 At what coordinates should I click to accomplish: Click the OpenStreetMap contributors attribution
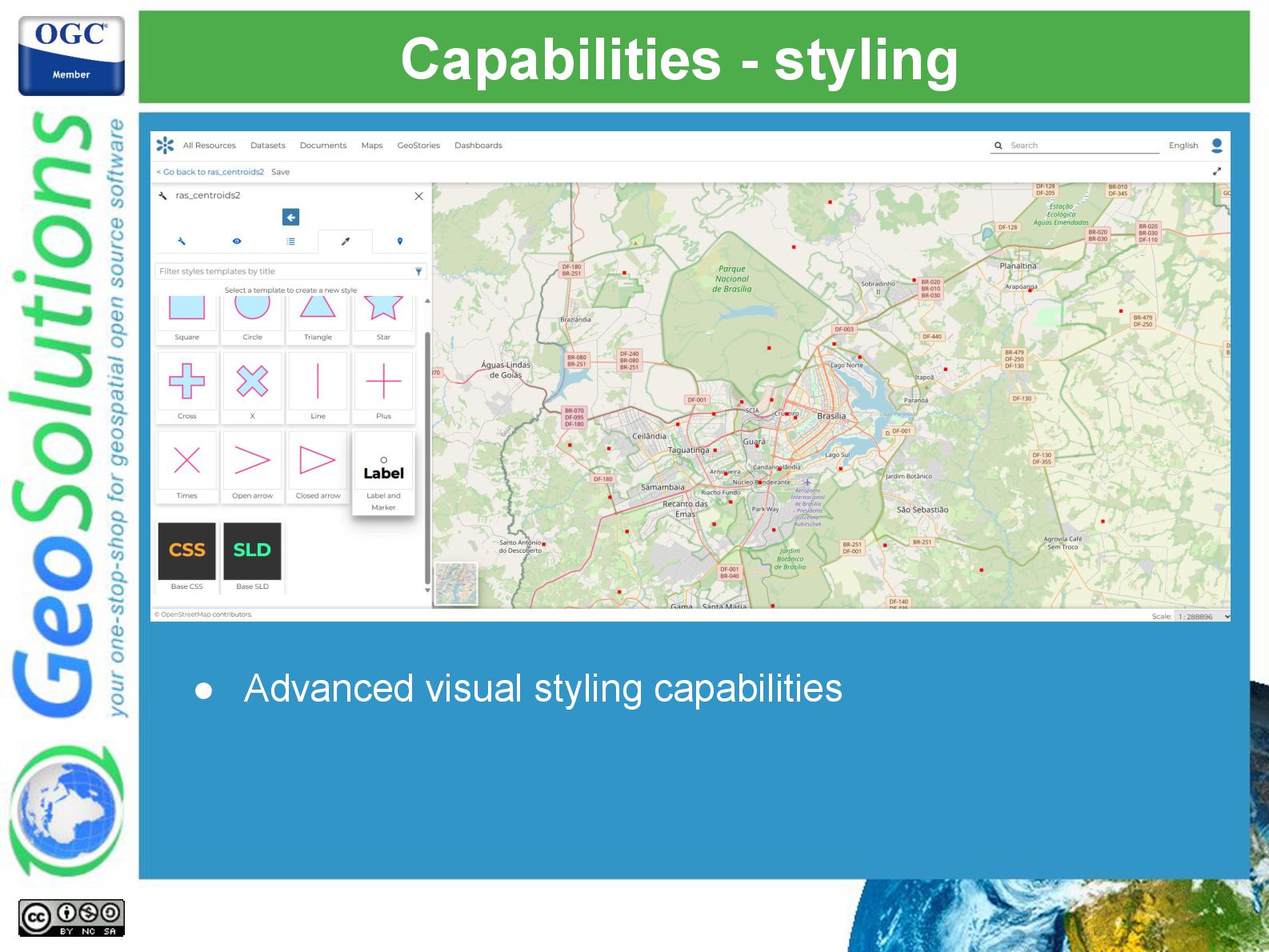point(203,614)
